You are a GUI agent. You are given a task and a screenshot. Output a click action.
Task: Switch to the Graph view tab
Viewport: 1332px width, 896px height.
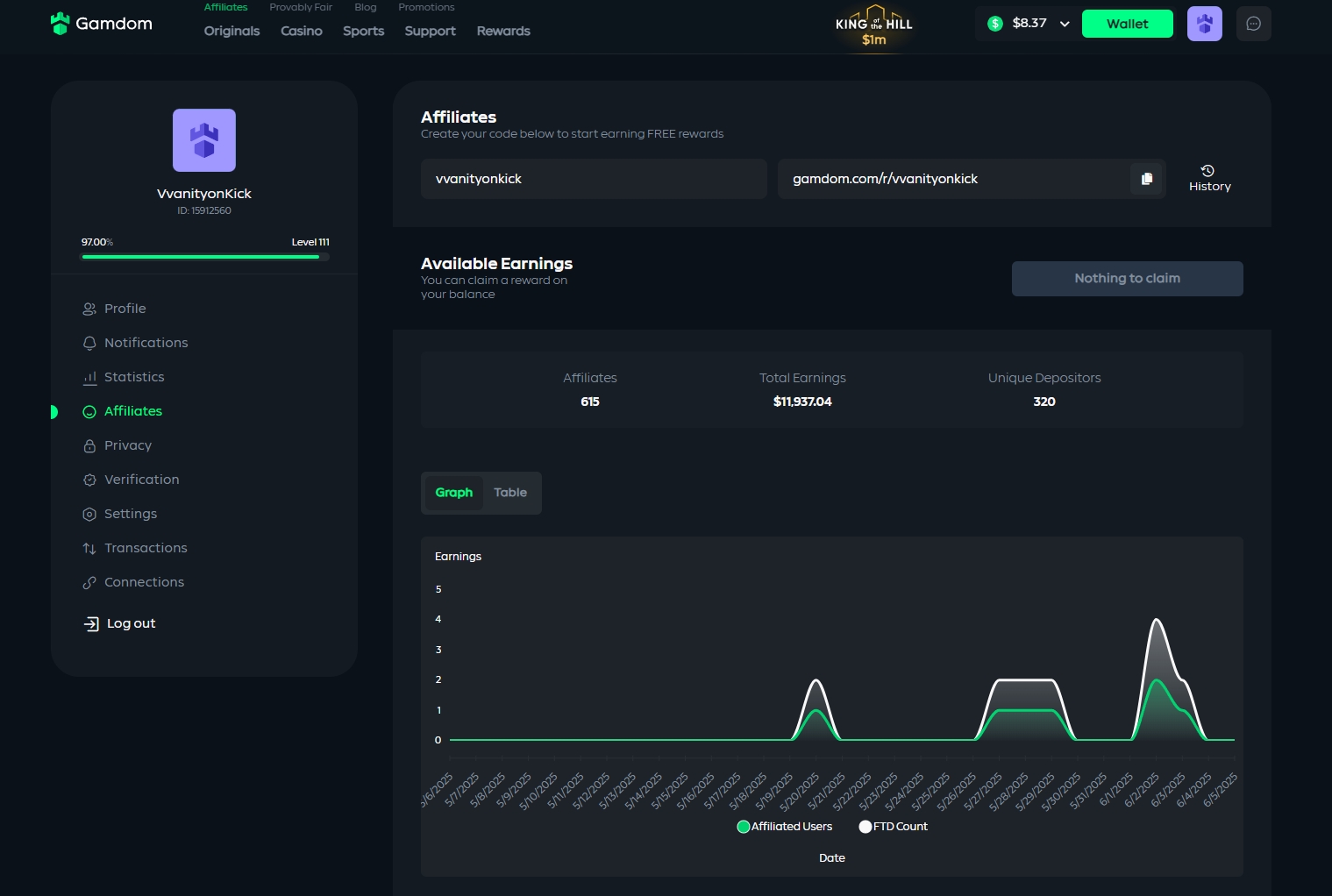click(x=454, y=493)
